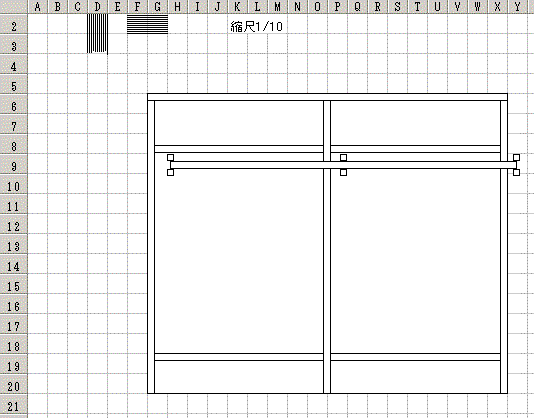Click the selected bar's bottom-right sizing handle
Screen dimensions: 534x418
pyautogui.click(x=516, y=172)
